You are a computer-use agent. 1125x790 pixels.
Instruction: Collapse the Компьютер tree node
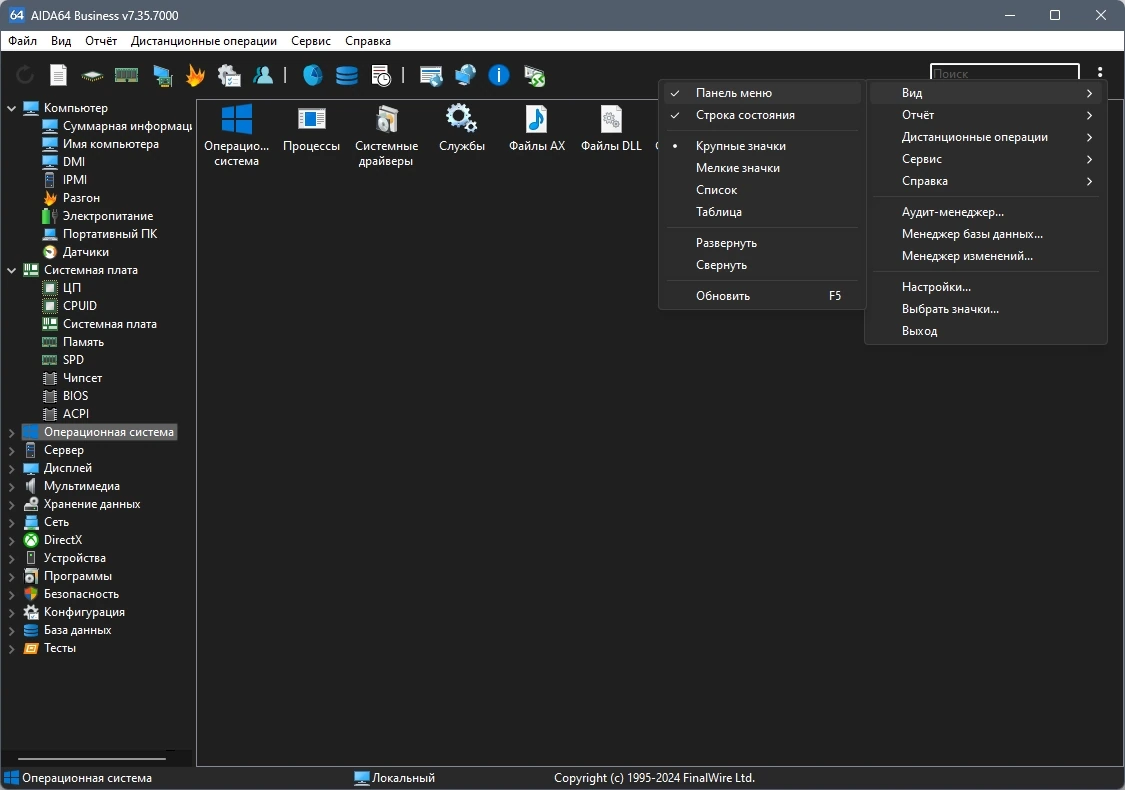(x=11, y=108)
